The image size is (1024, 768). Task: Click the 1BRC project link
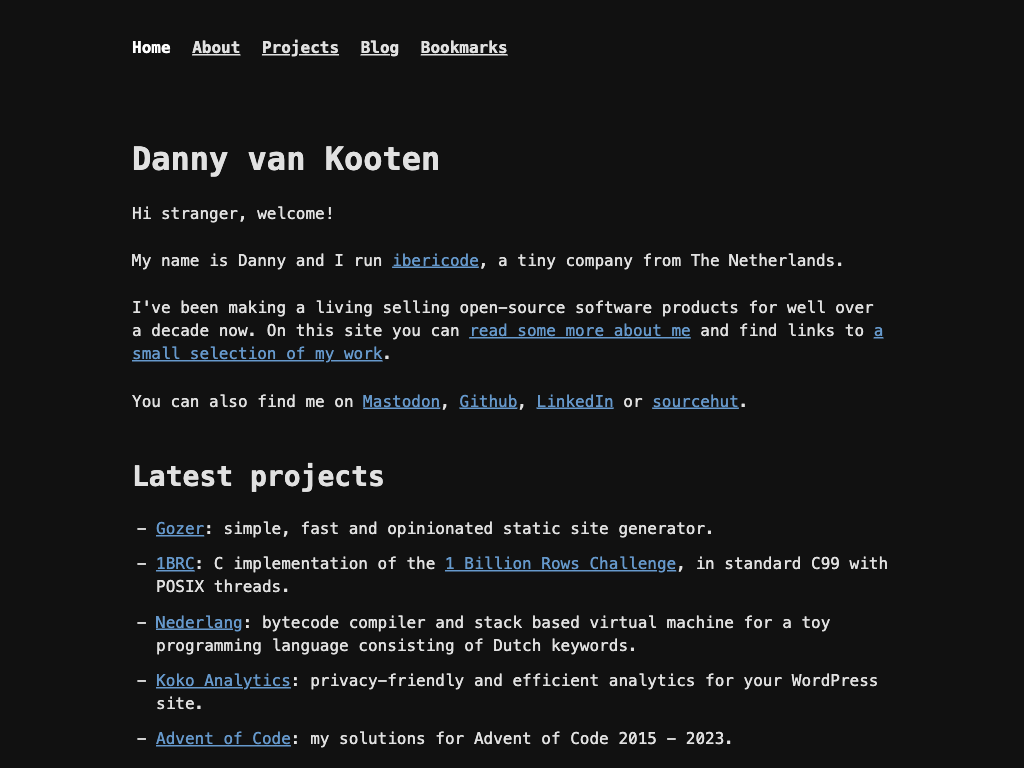pyautogui.click(x=175, y=563)
